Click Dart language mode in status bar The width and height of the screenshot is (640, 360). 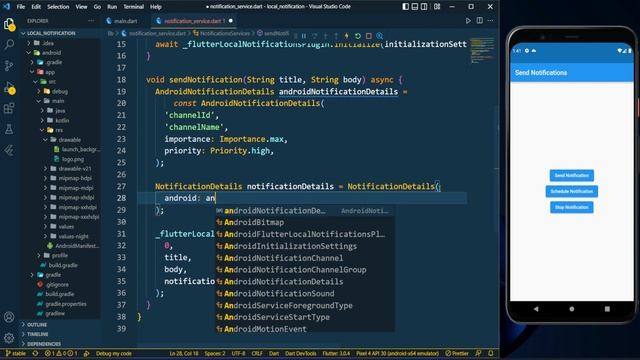[274, 353]
